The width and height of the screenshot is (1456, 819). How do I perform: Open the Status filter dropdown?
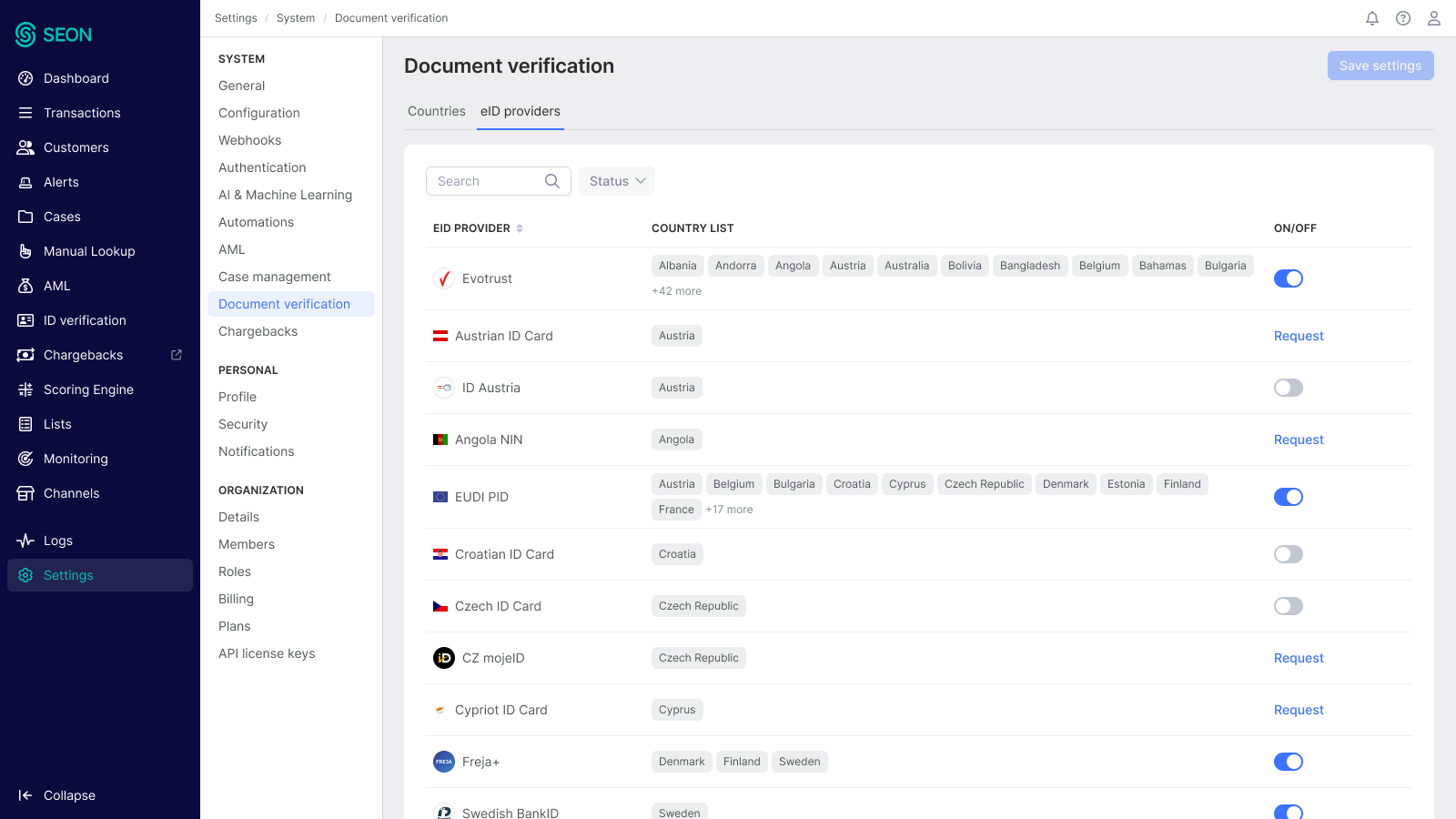coord(617,181)
